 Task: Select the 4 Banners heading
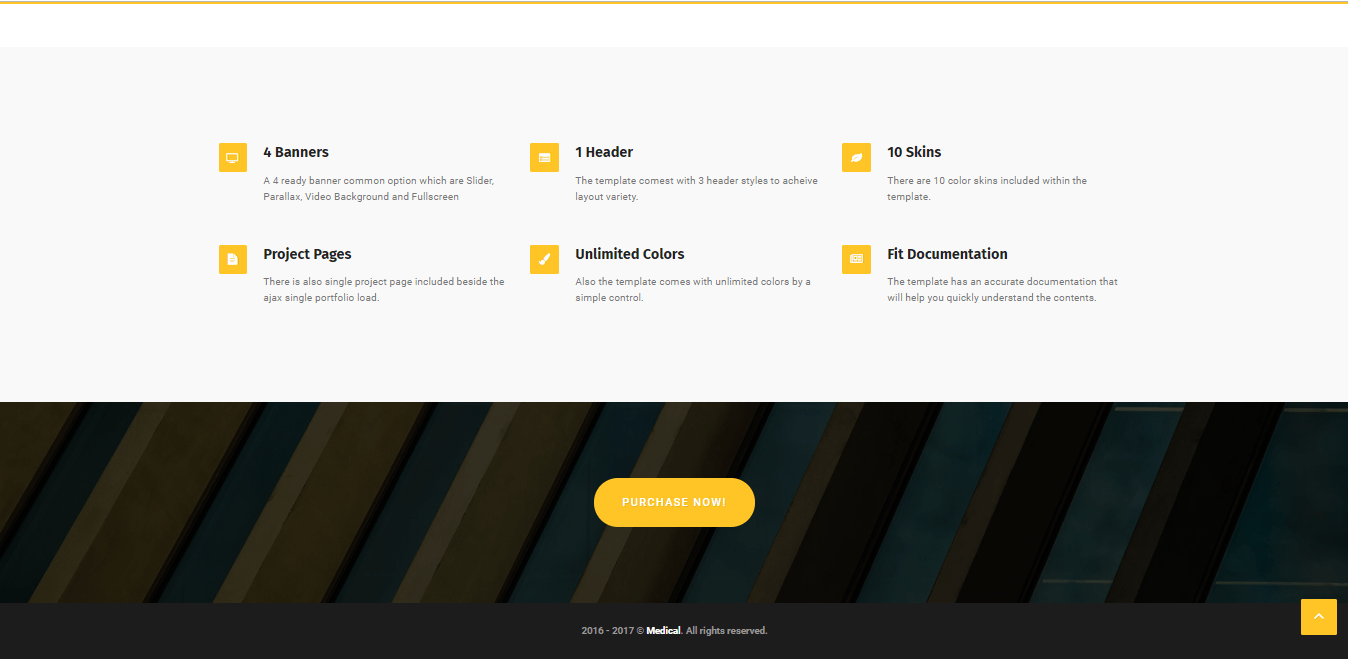[x=296, y=152]
